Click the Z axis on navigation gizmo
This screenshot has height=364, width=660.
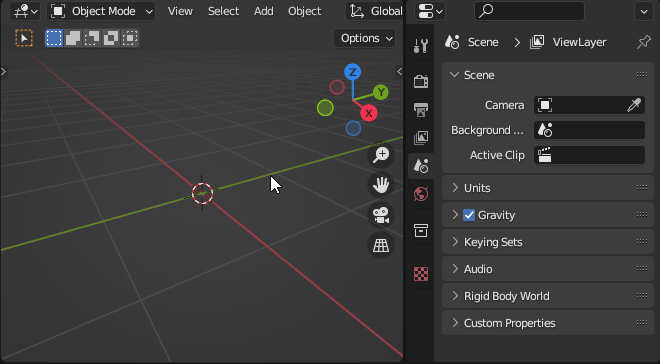tap(352, 72)
